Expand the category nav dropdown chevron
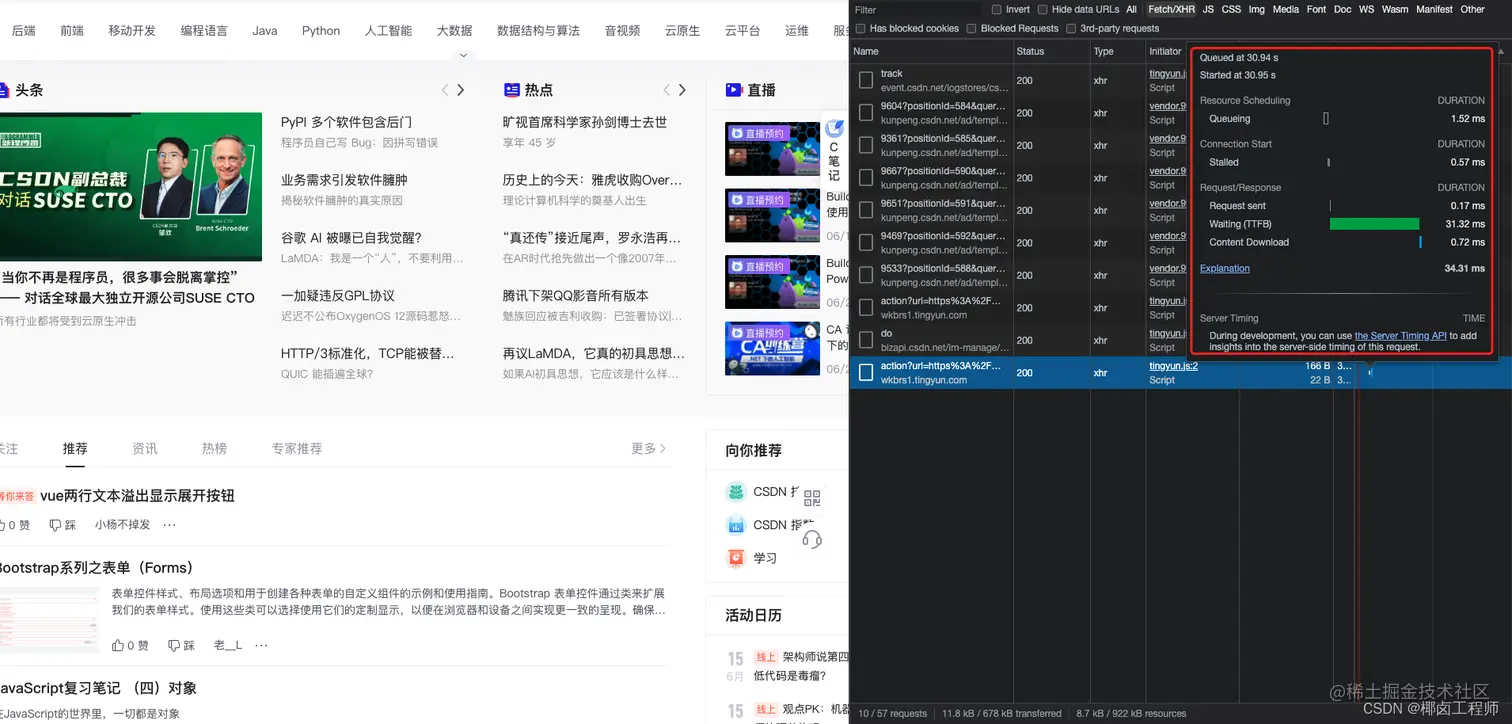Viewport: 1512px width, 724px height. pos(462,55)
